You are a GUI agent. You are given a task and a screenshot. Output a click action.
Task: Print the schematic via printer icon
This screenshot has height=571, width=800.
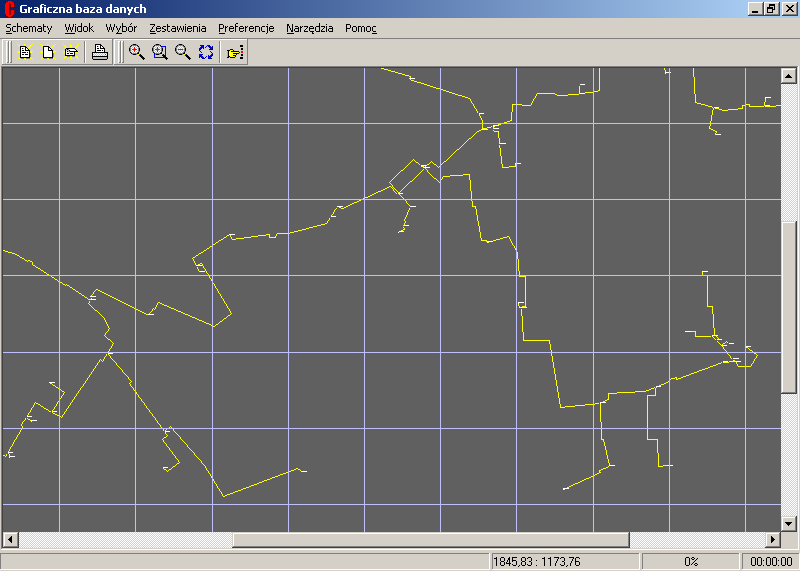(x=99, y=53)
